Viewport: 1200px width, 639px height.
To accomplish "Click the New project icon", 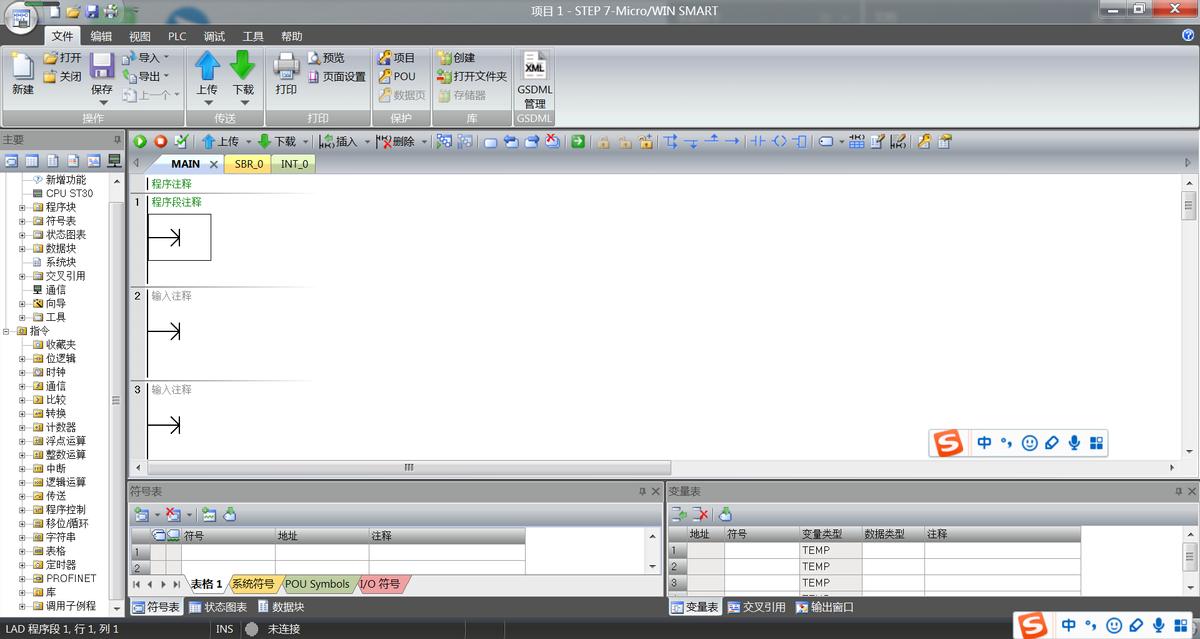I will (x=23, y=66).
